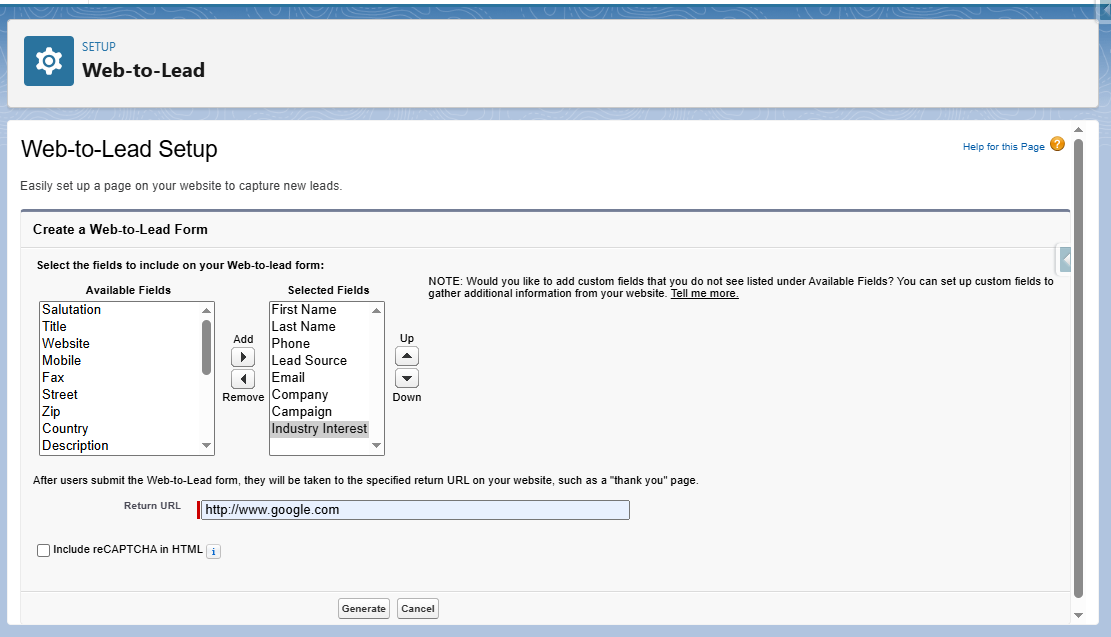This screenshot has width=1111, height=637.
Task: Click the Return URL input field
Action: pos(415,510)
